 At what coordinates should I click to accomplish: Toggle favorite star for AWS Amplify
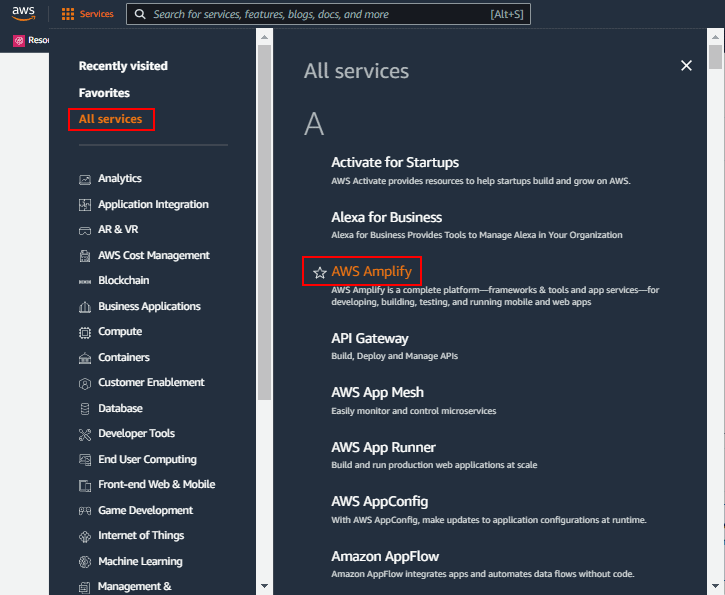(x=319, y=272)
